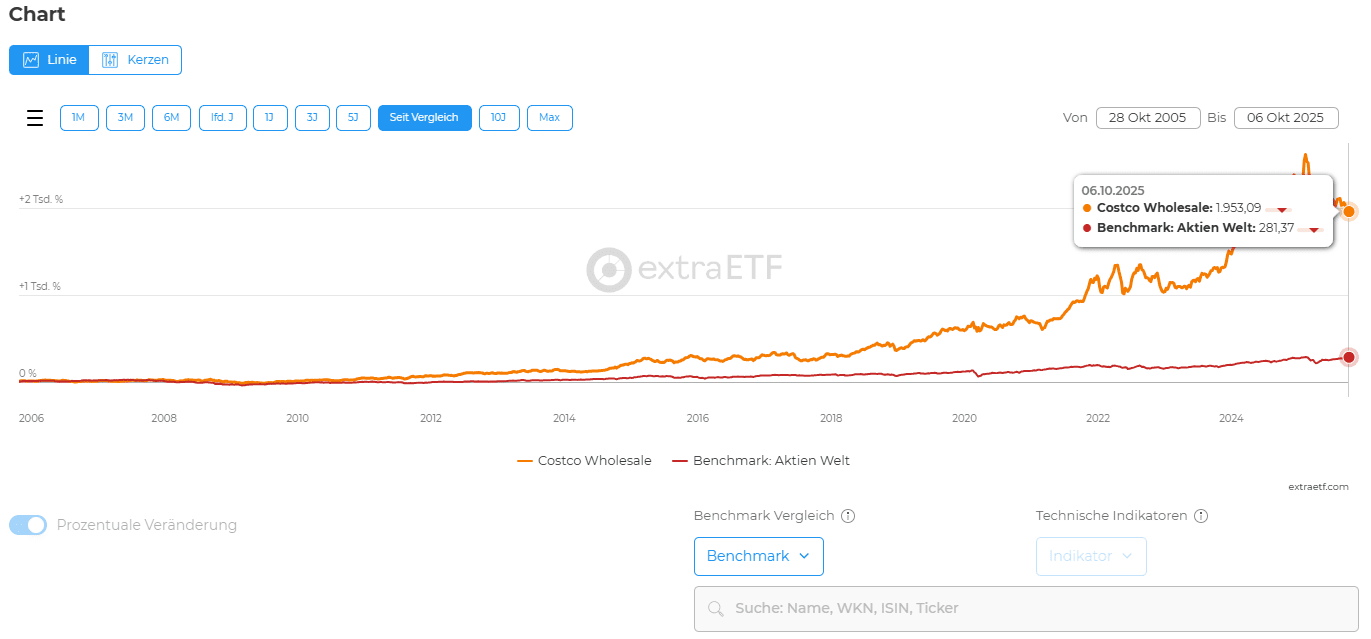Hide the Costco Wholesale series via the legend
Image resolution: width=1371 pixels, height=639 pixels.
pyautogui.click(x=584, y=461)
